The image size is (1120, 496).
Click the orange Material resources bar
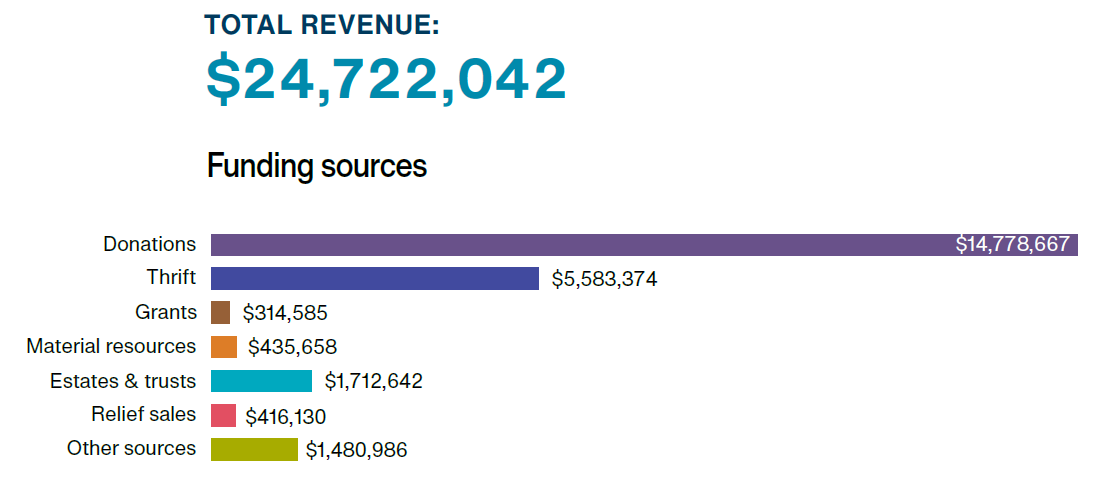pos(224,347)
